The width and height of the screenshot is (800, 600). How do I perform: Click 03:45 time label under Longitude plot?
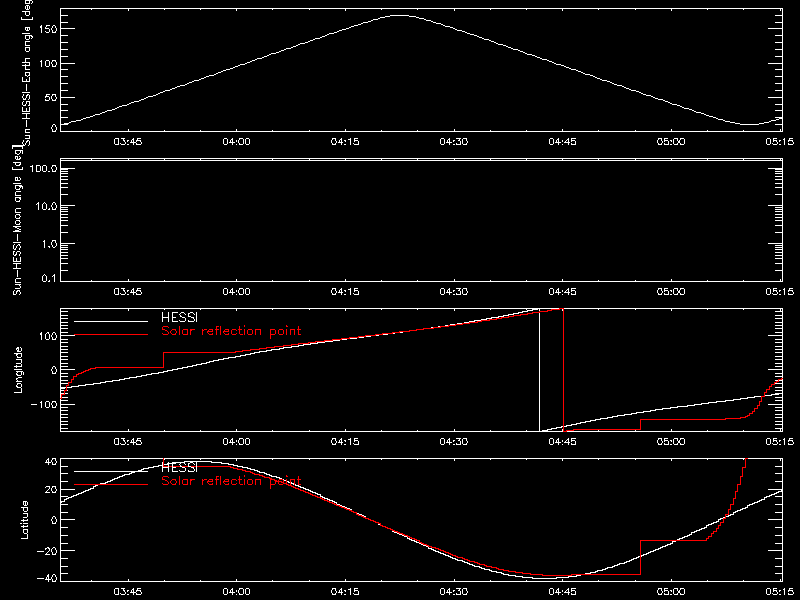click(x=128, y=442)
